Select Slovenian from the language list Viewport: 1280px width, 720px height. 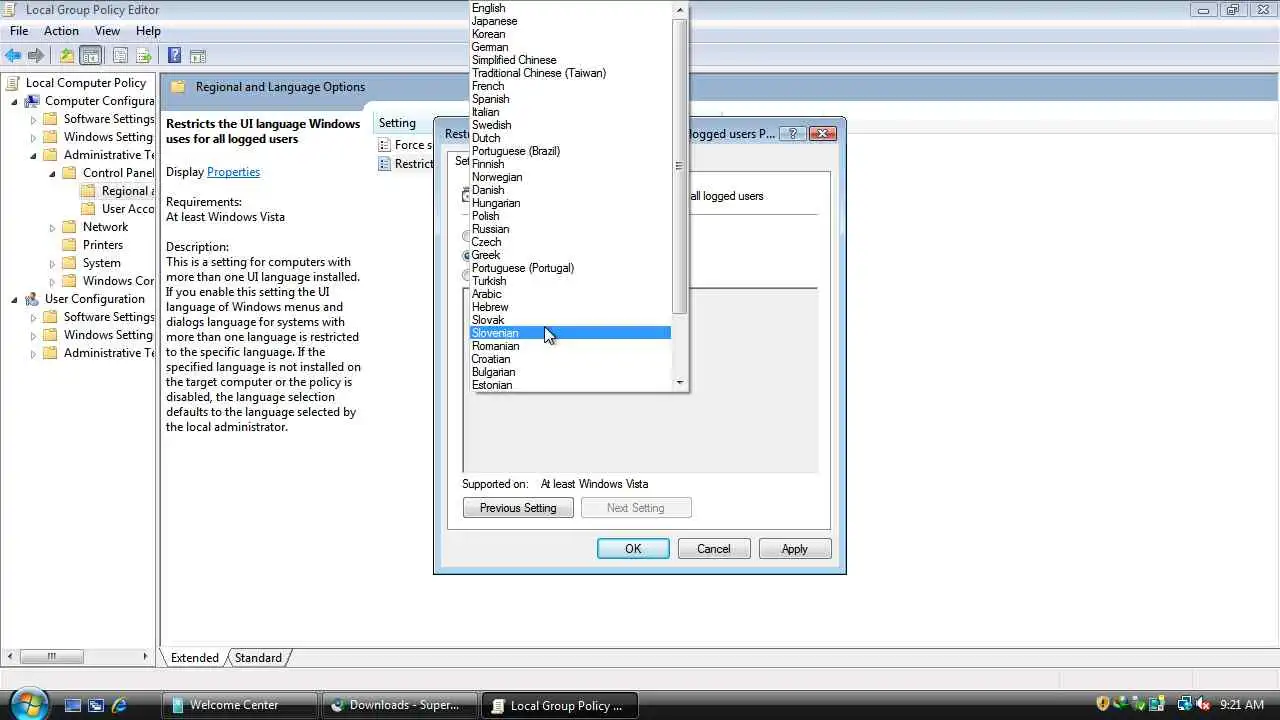(570, 333)
